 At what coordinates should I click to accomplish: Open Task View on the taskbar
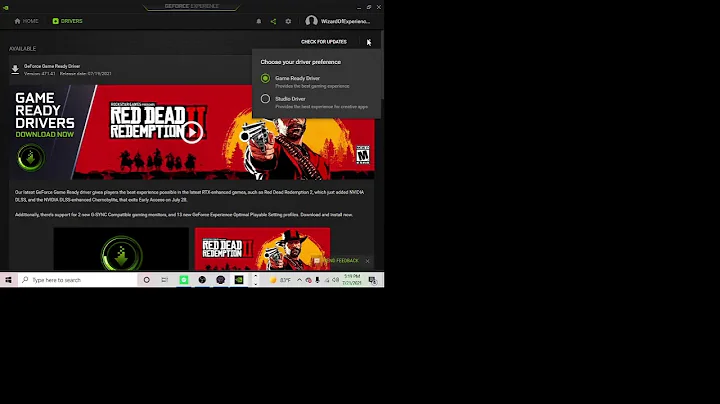pos(165,280)
